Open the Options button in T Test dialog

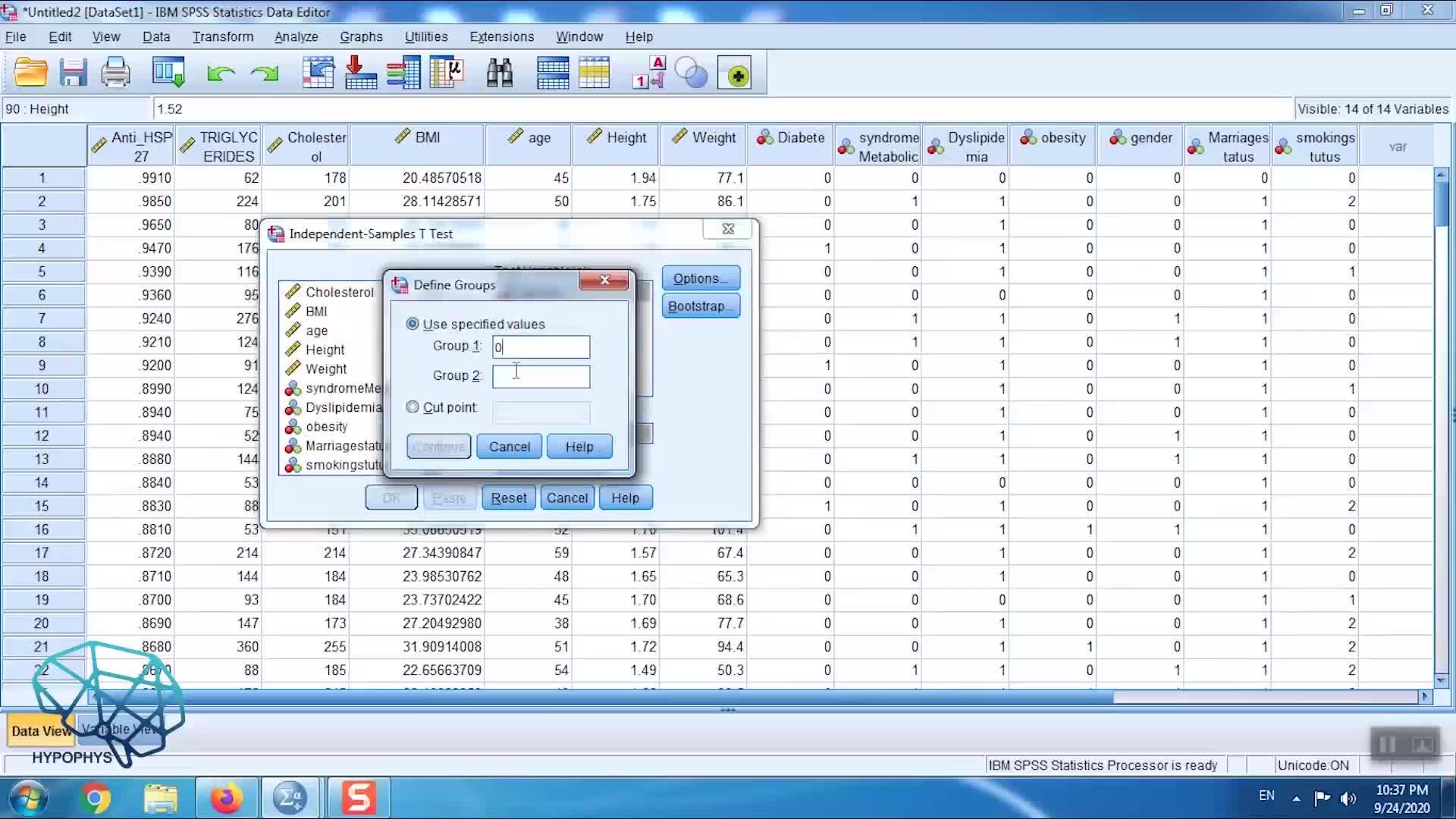tap(700, 278)
